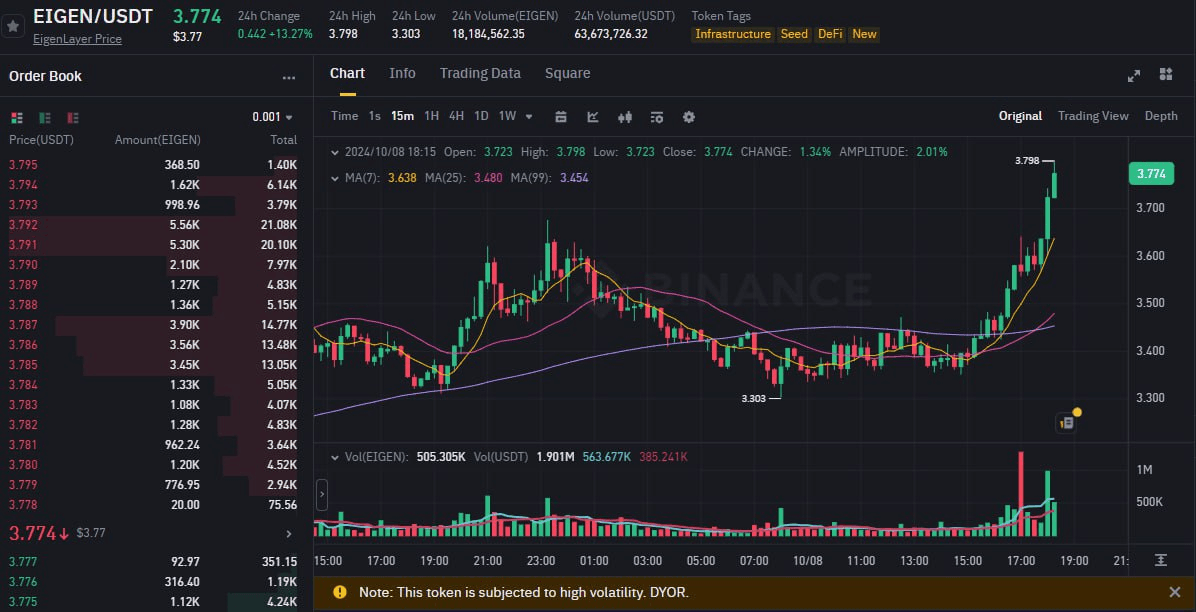Select the bid price 3.776 row
This screenshot has height=612, width=1196.
(153, 581)
